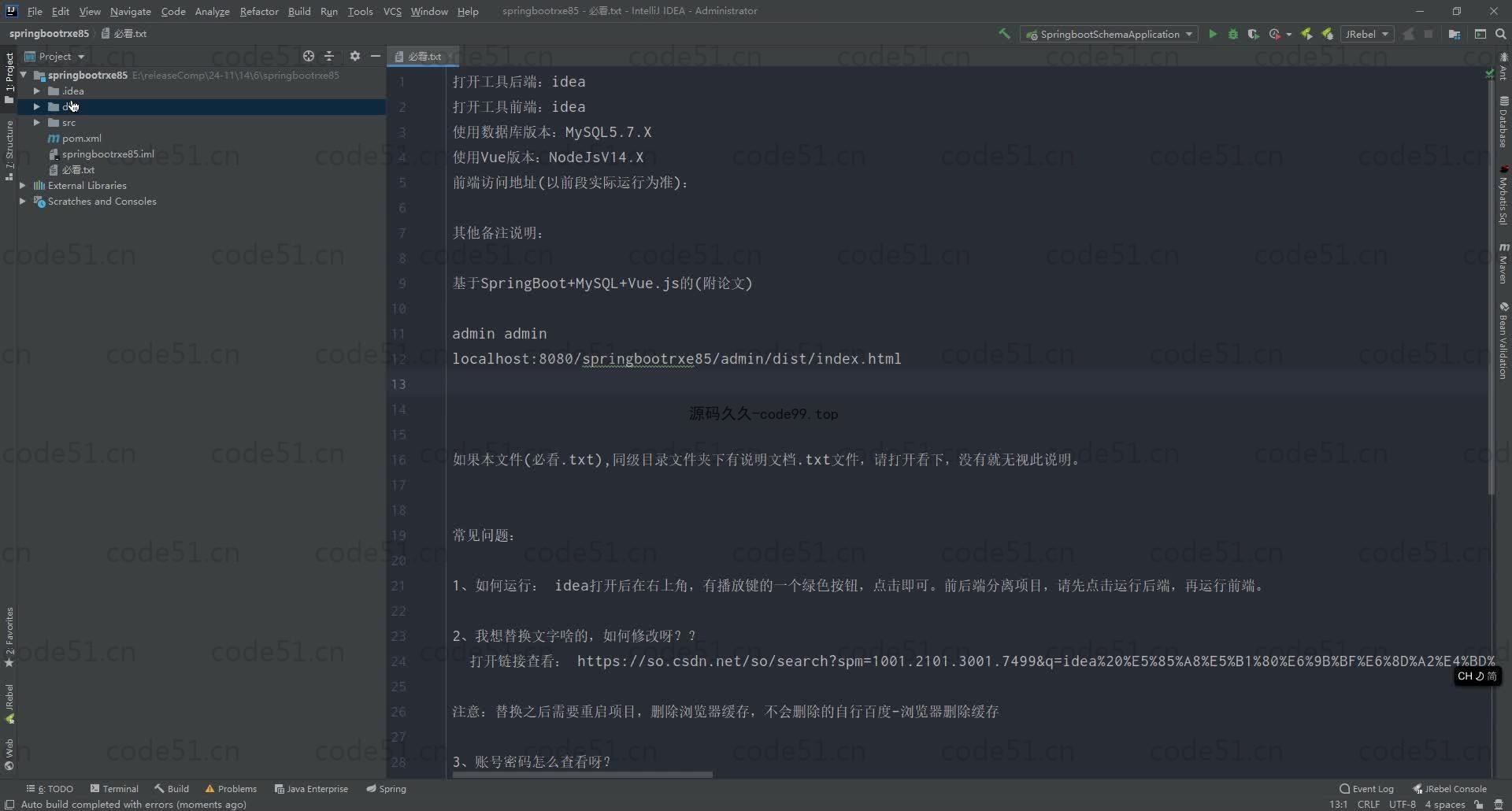Screen dimensions: 1512x811
Task: Open the Mybatis Sql side panel
Action: tap(1503, 195)
